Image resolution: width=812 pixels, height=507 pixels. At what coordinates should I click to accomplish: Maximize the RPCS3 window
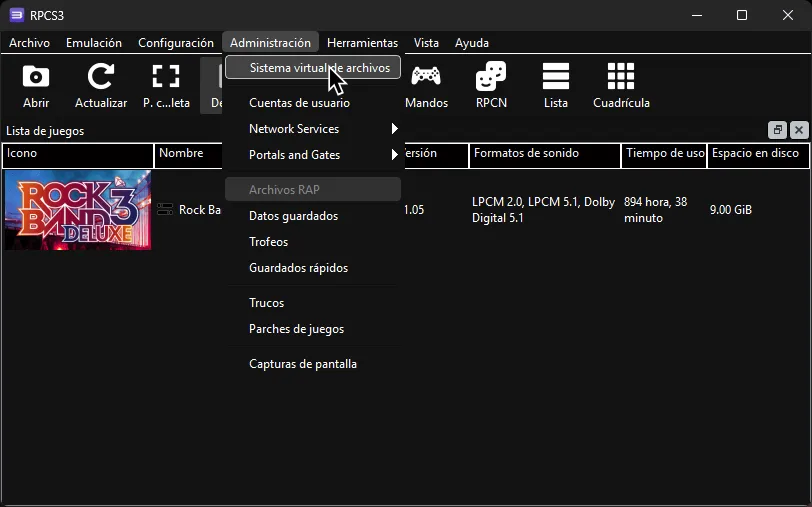point(742,15)
